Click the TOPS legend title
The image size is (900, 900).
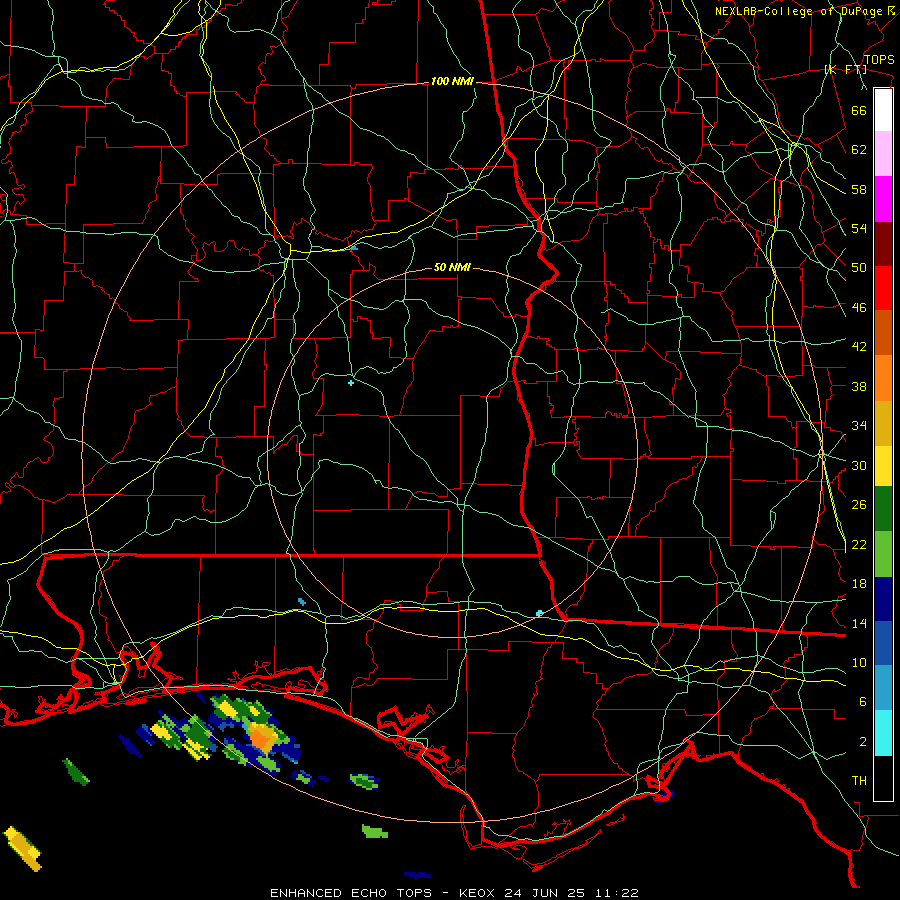(x=879, y=59)
